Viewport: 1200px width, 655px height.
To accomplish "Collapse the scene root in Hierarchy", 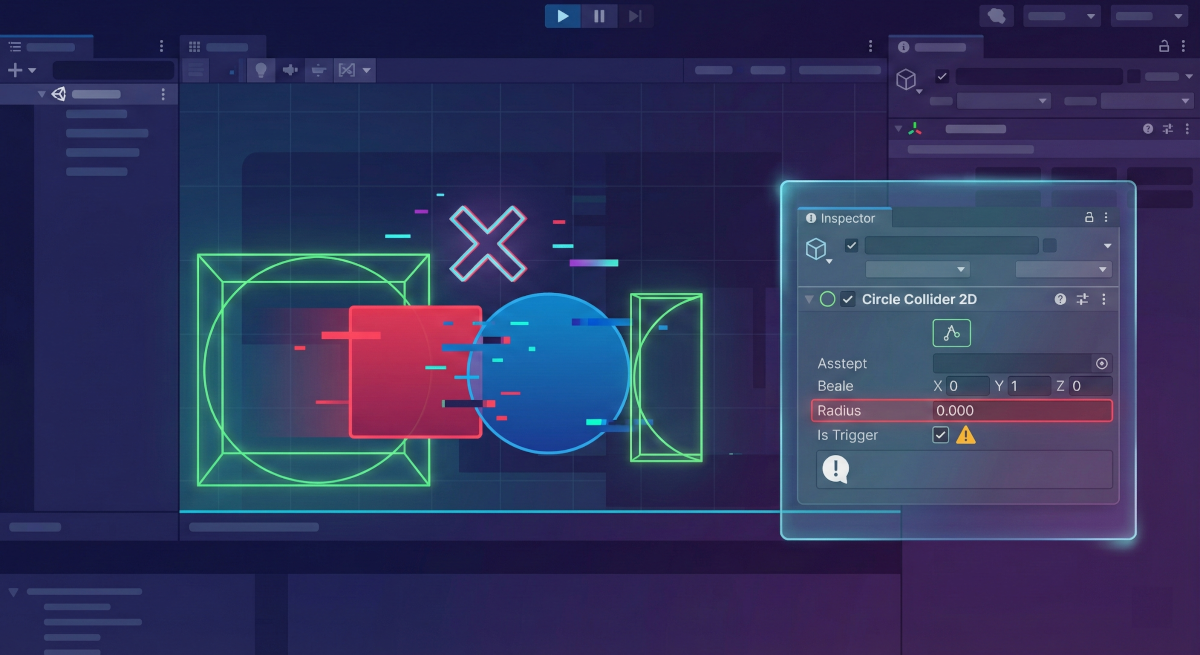I will (x=42, y=94).
